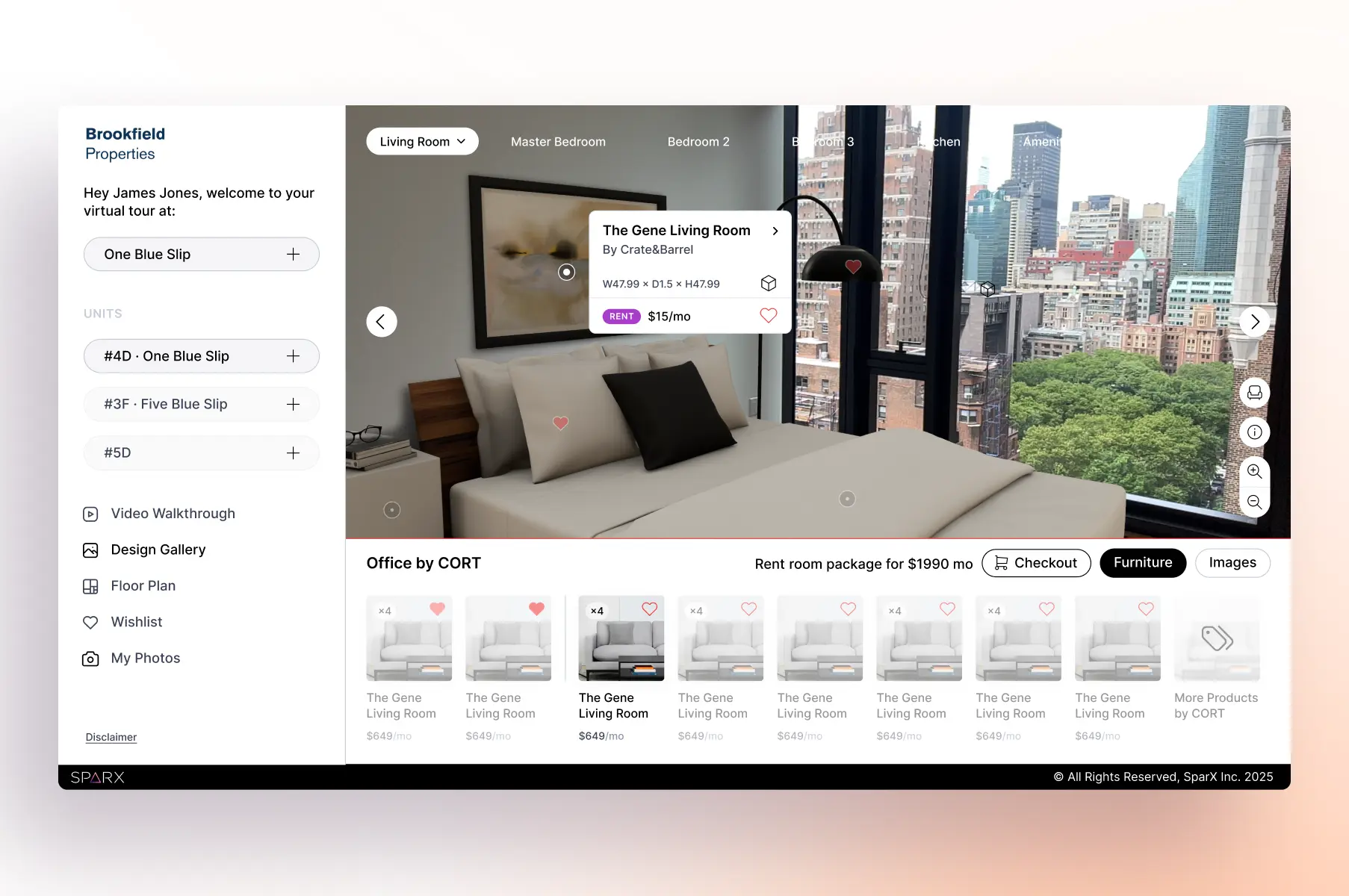Image resolution: width=1349 pixels, height=896 pixels.
Task: Zoom out of the room view
Action: [x=1255, y=502]
